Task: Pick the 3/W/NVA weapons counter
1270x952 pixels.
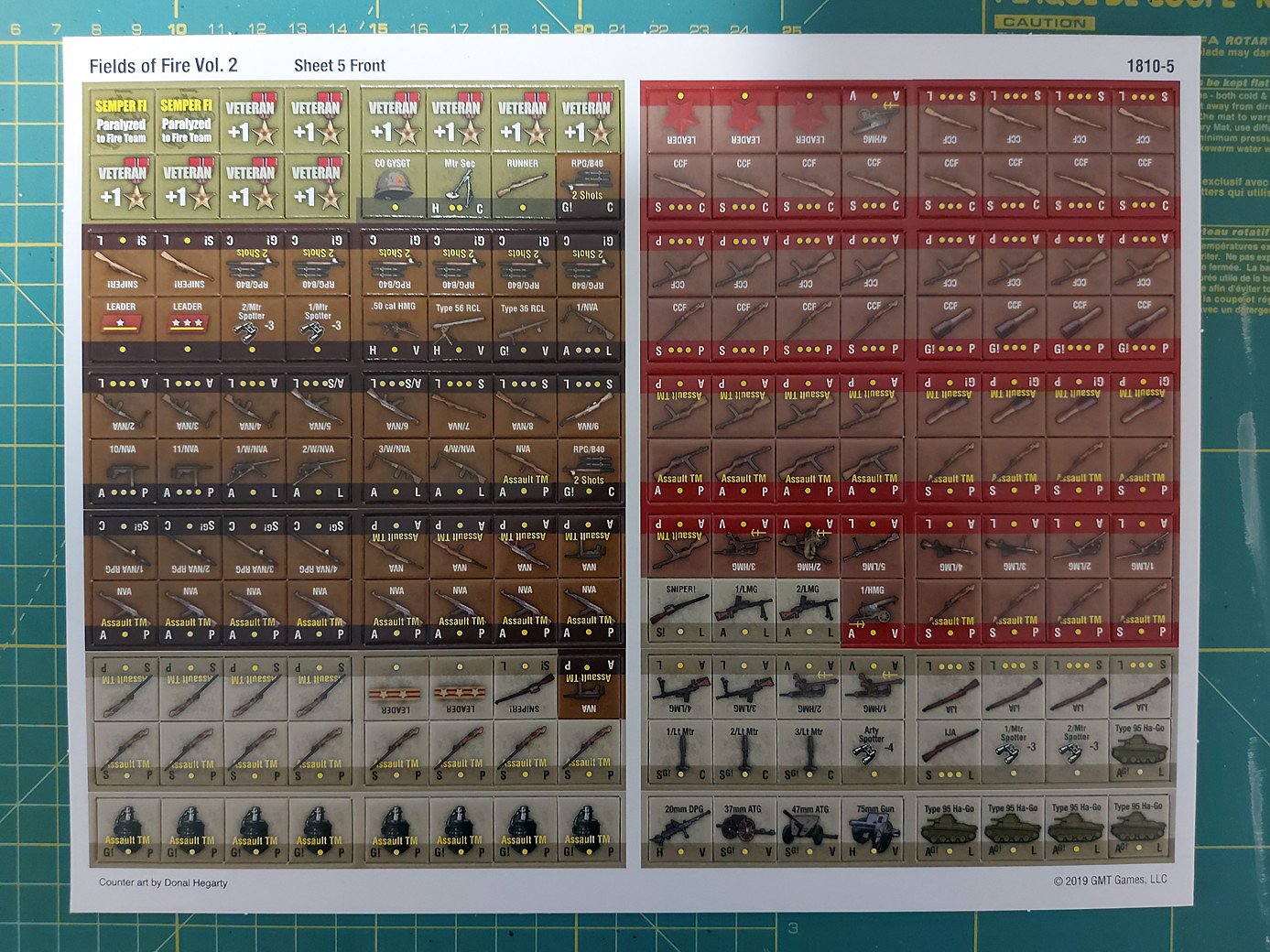Action: 395,471
